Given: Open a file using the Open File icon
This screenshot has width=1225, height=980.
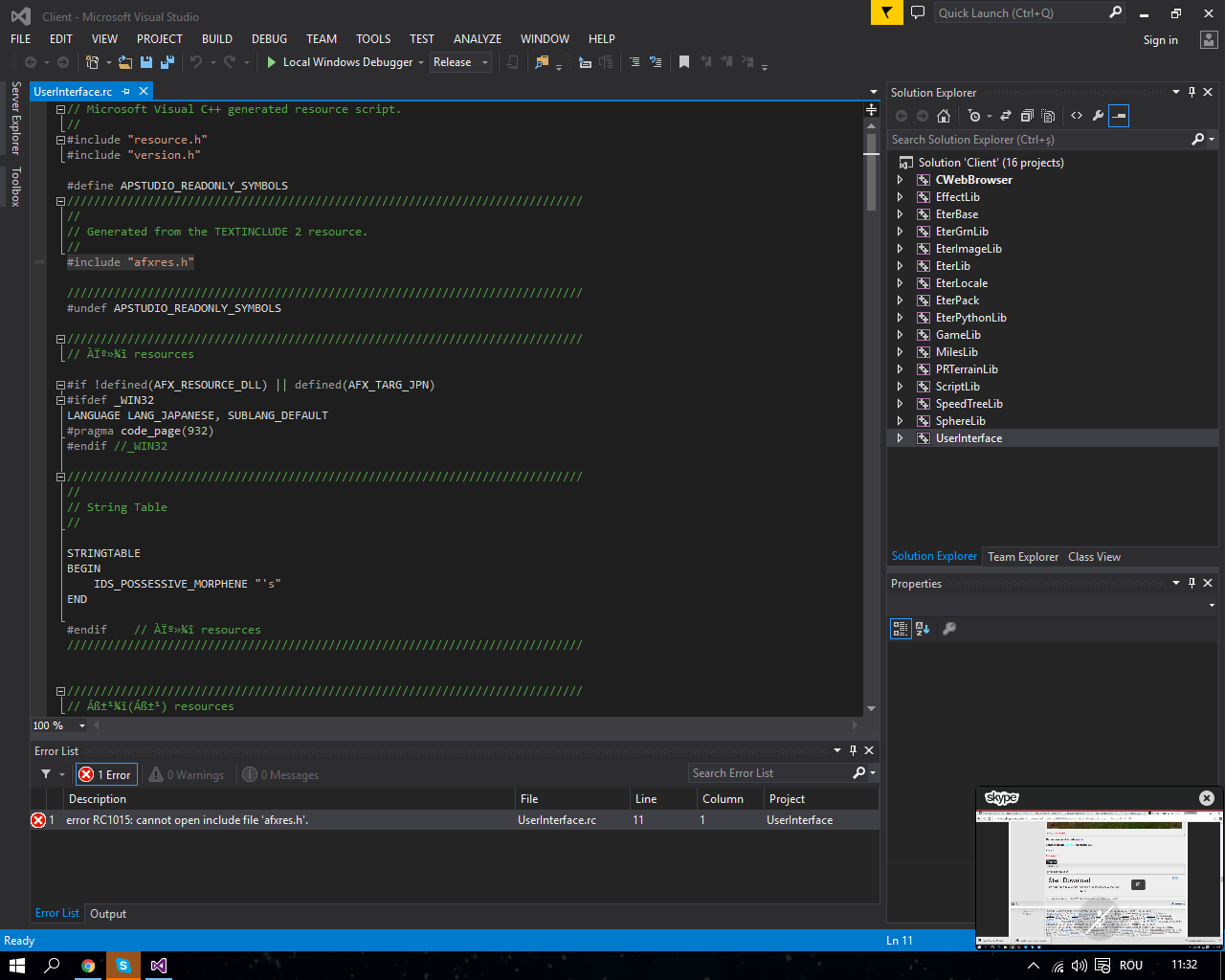Looking at the screenshot, I should [x=124, y=62].
